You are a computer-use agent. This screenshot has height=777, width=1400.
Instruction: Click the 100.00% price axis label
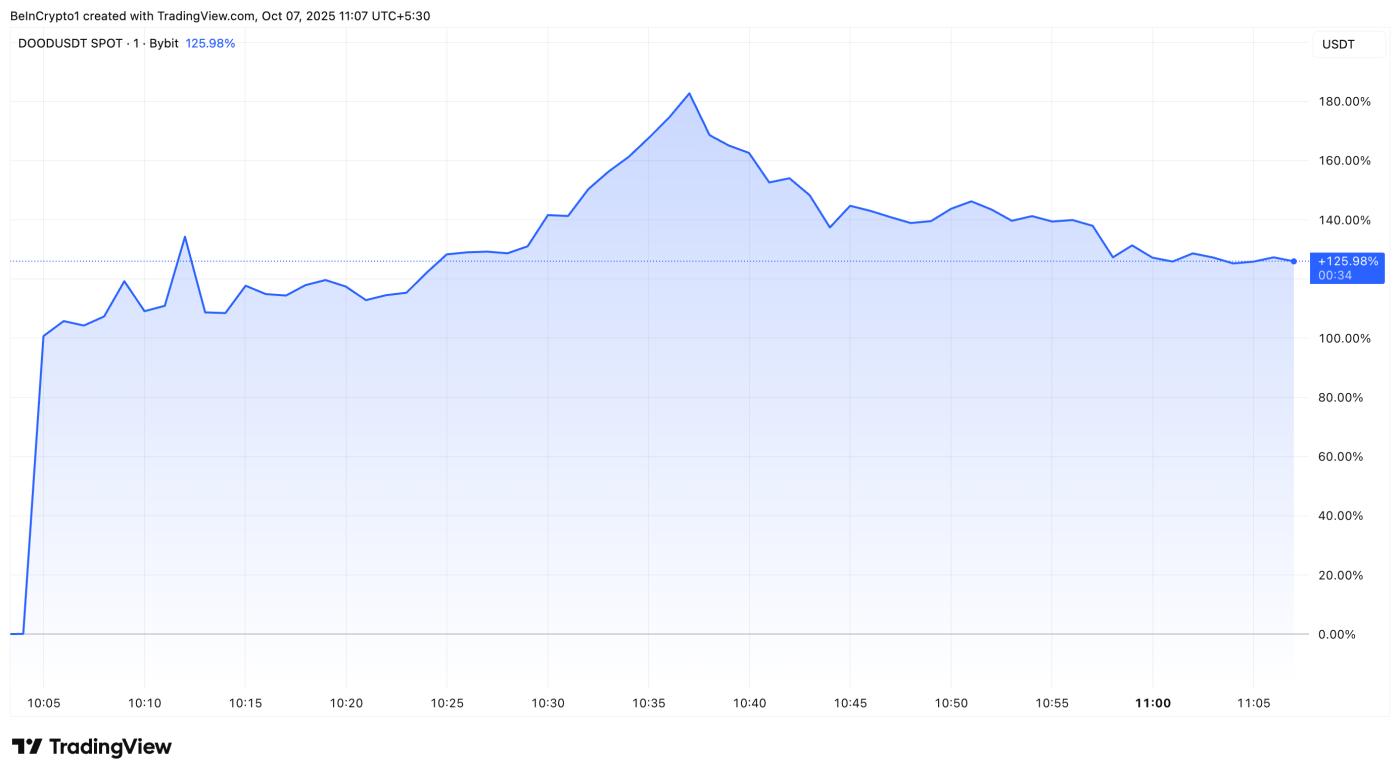pos(1346,338)
